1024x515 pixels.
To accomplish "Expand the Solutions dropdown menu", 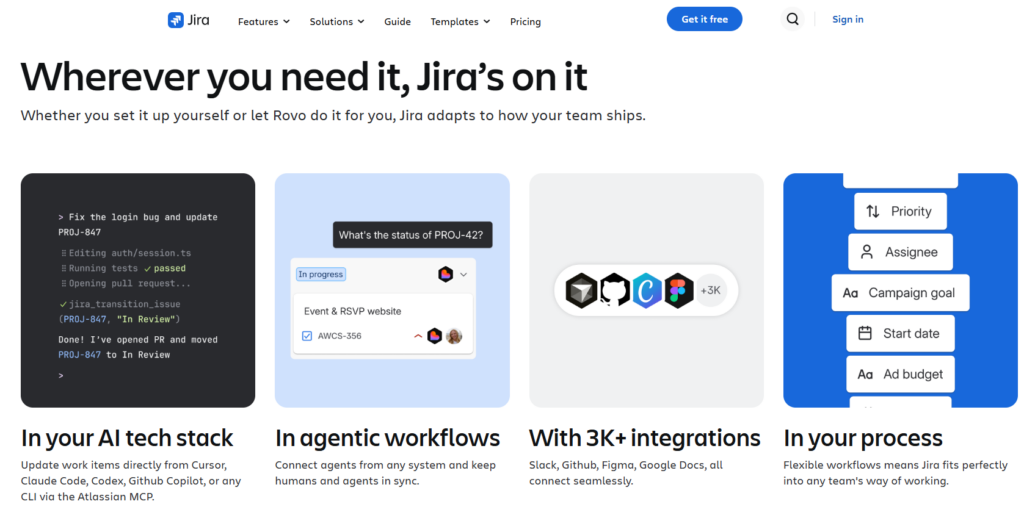I will (337, 22).
